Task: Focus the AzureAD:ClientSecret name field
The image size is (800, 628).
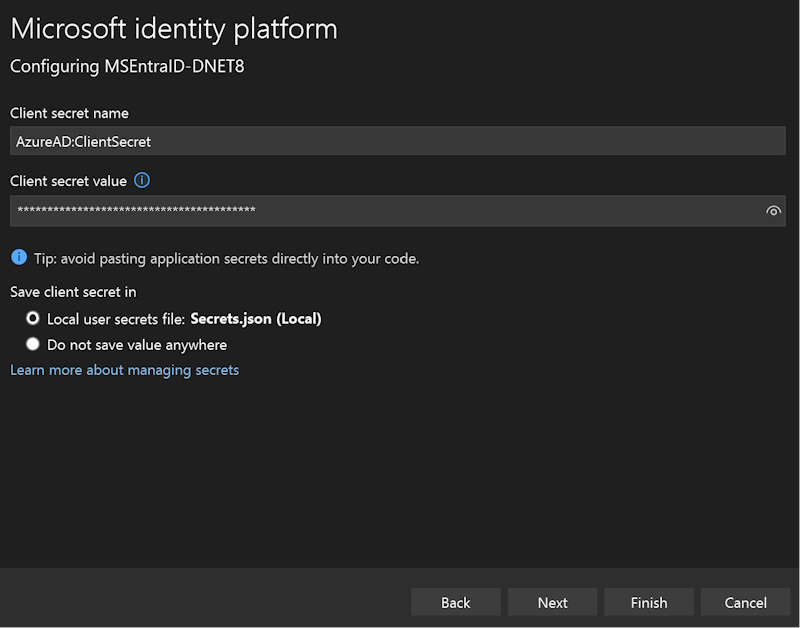Action: 397,142
